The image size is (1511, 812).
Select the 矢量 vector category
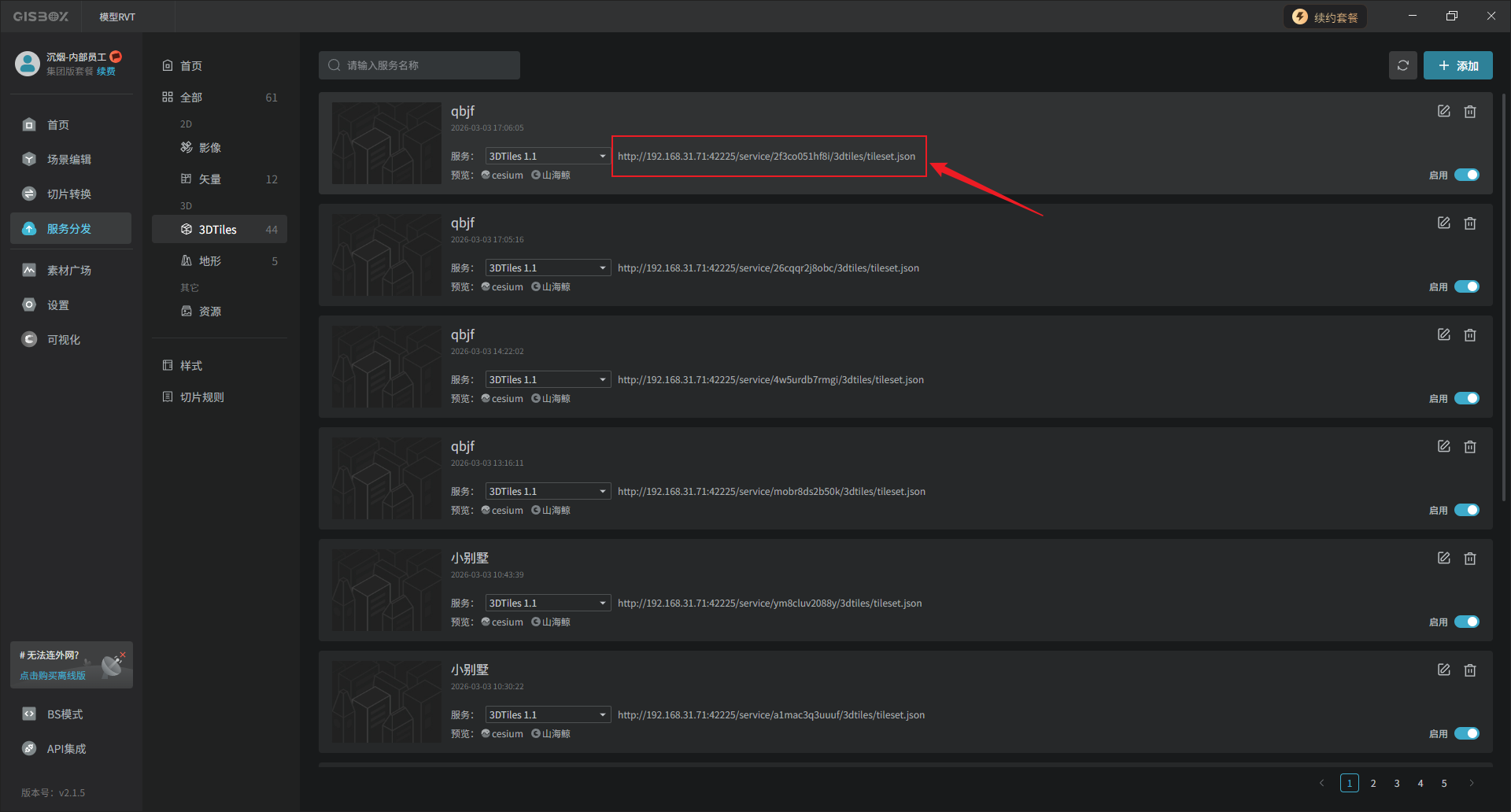(210, 179)
